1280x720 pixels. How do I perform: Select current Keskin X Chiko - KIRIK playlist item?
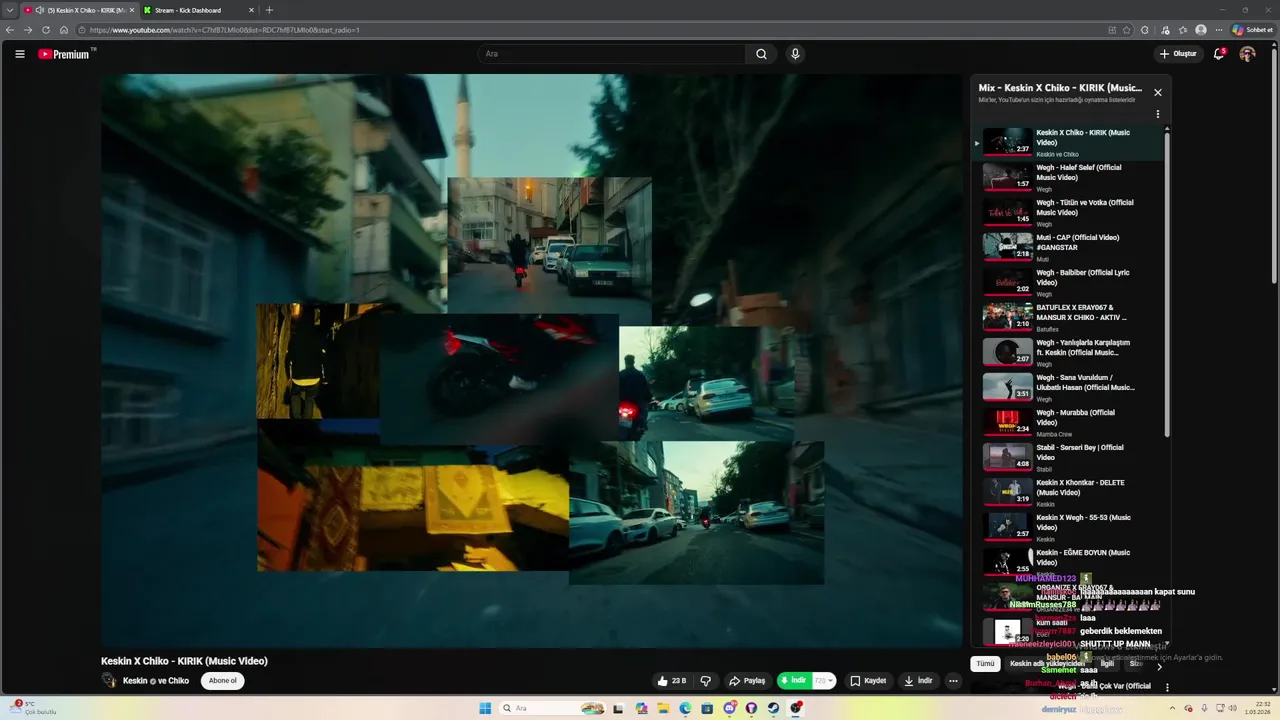1068,143
